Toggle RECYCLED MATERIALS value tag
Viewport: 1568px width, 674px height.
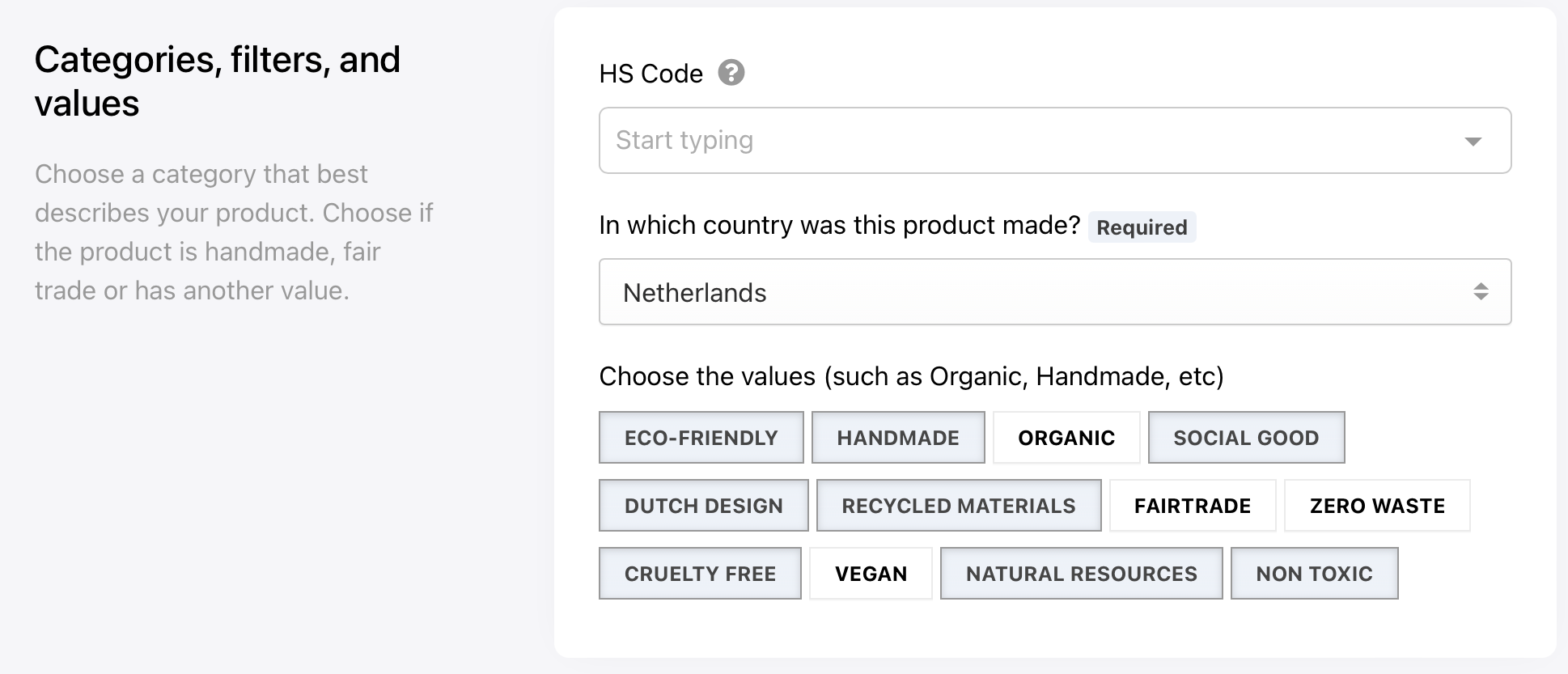959,506
